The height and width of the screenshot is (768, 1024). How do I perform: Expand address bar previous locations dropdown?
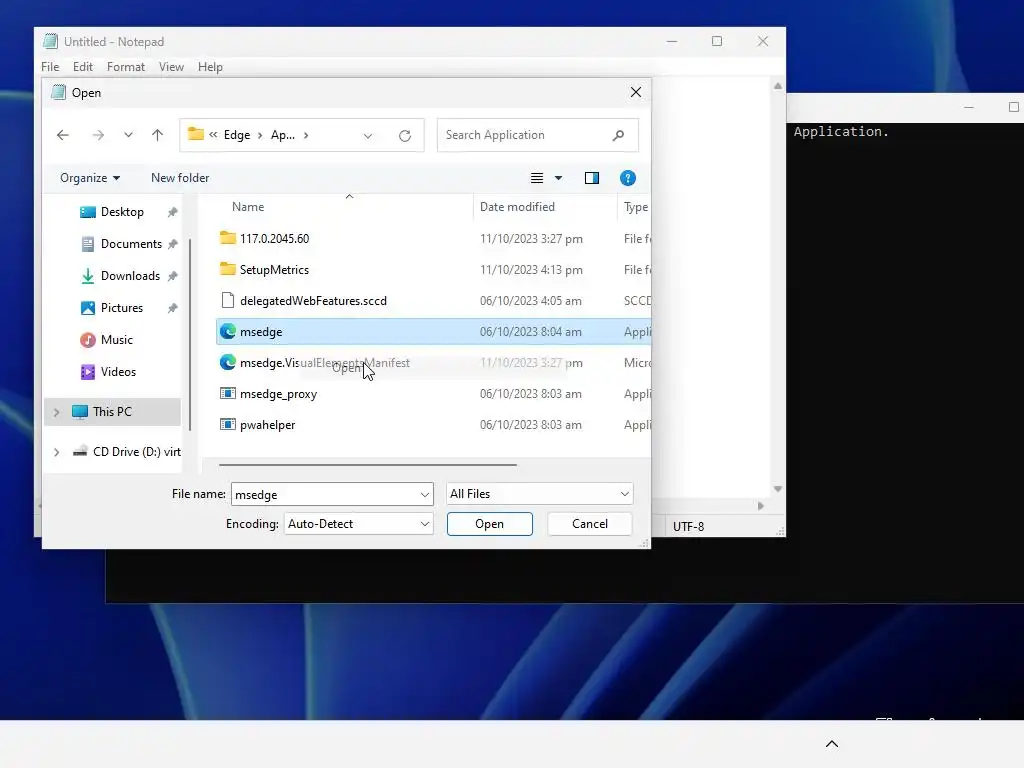(x=368, y=135)
